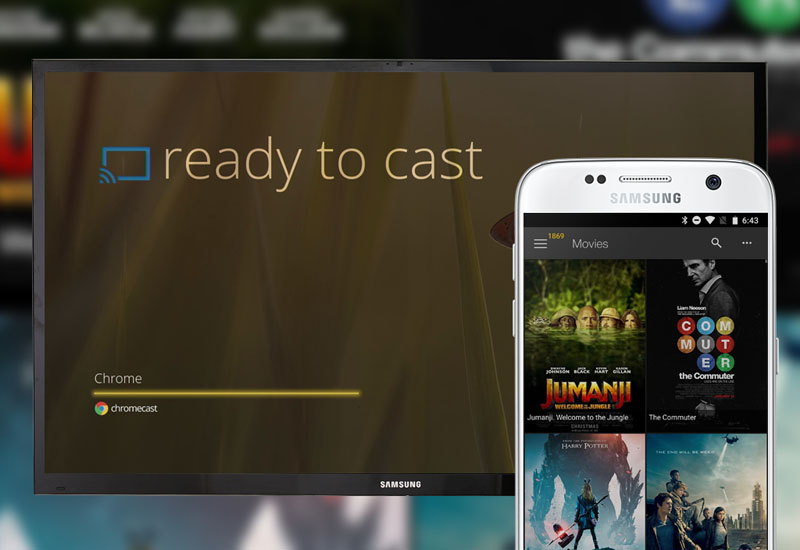Click the SAMSUNG logo on the TV bezel

[401, 484]
